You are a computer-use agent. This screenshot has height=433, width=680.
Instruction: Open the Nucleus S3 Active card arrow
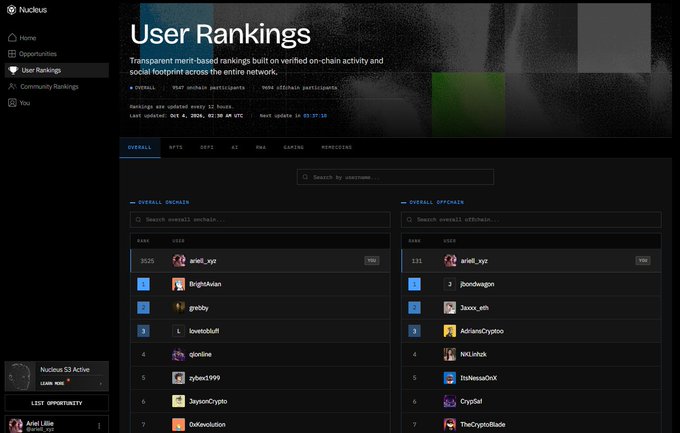point(101,384)
